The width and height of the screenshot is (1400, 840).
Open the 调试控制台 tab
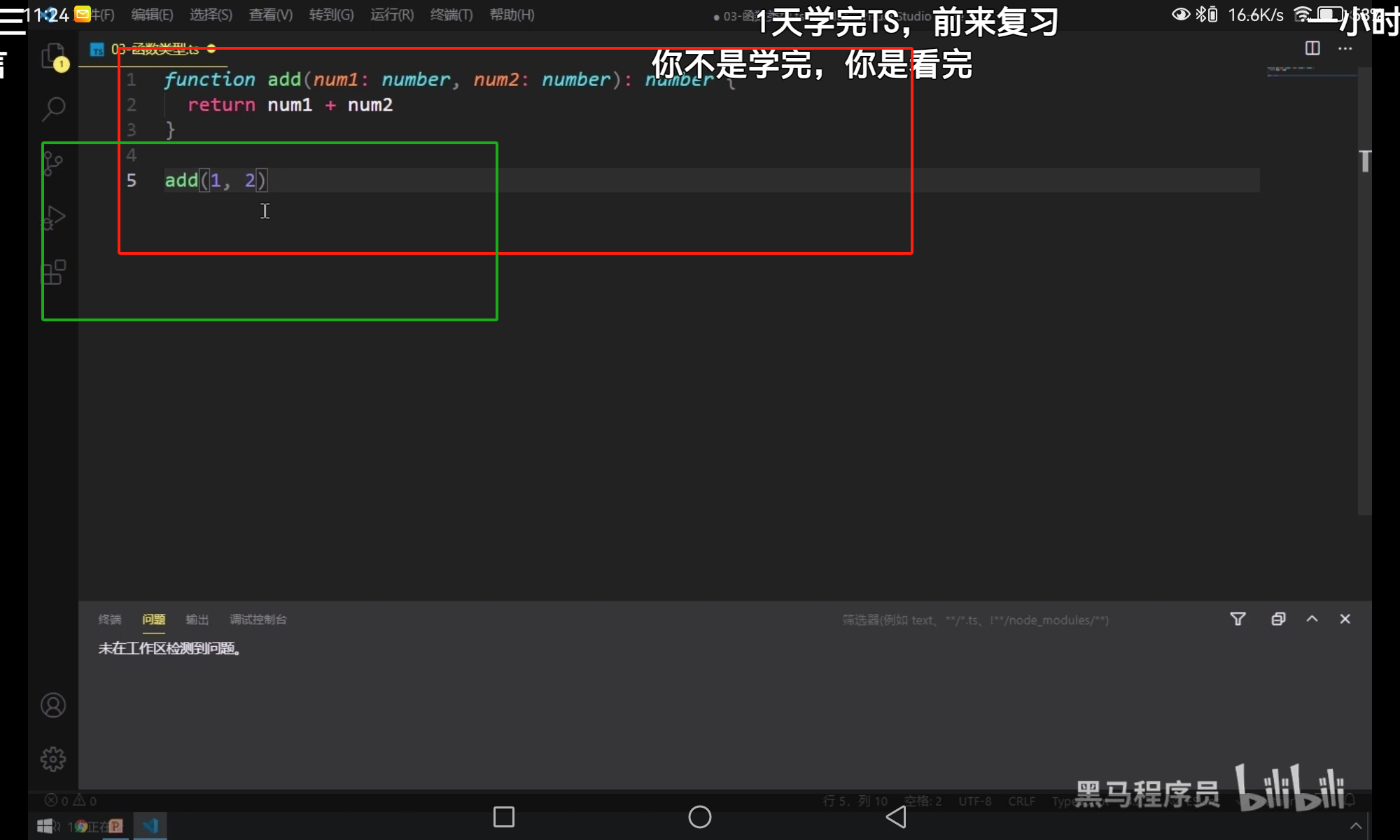(258, 619)
